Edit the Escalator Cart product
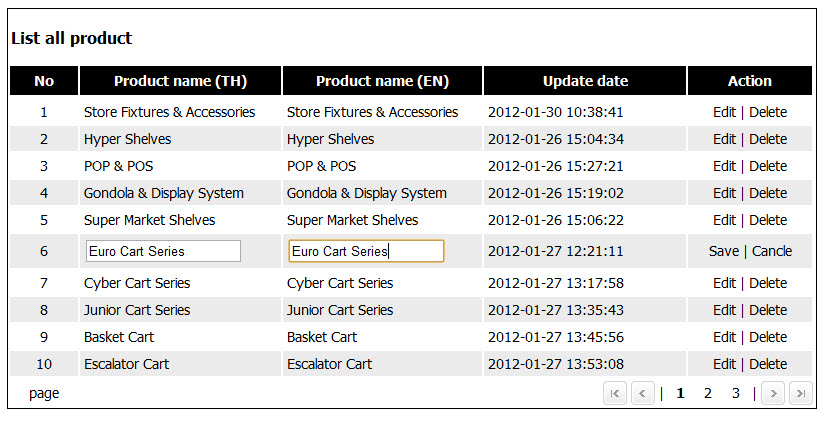The image size is (826, 421). pos(724,364)
